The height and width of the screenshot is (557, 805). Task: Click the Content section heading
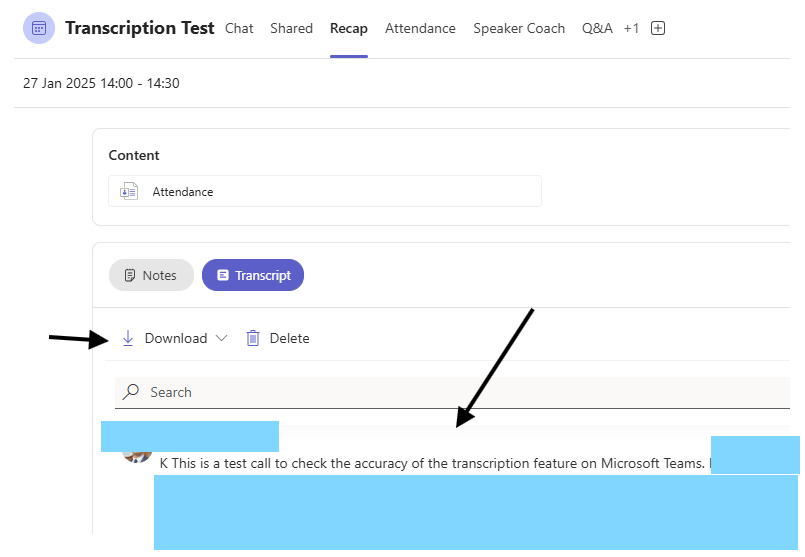[134, 155]
